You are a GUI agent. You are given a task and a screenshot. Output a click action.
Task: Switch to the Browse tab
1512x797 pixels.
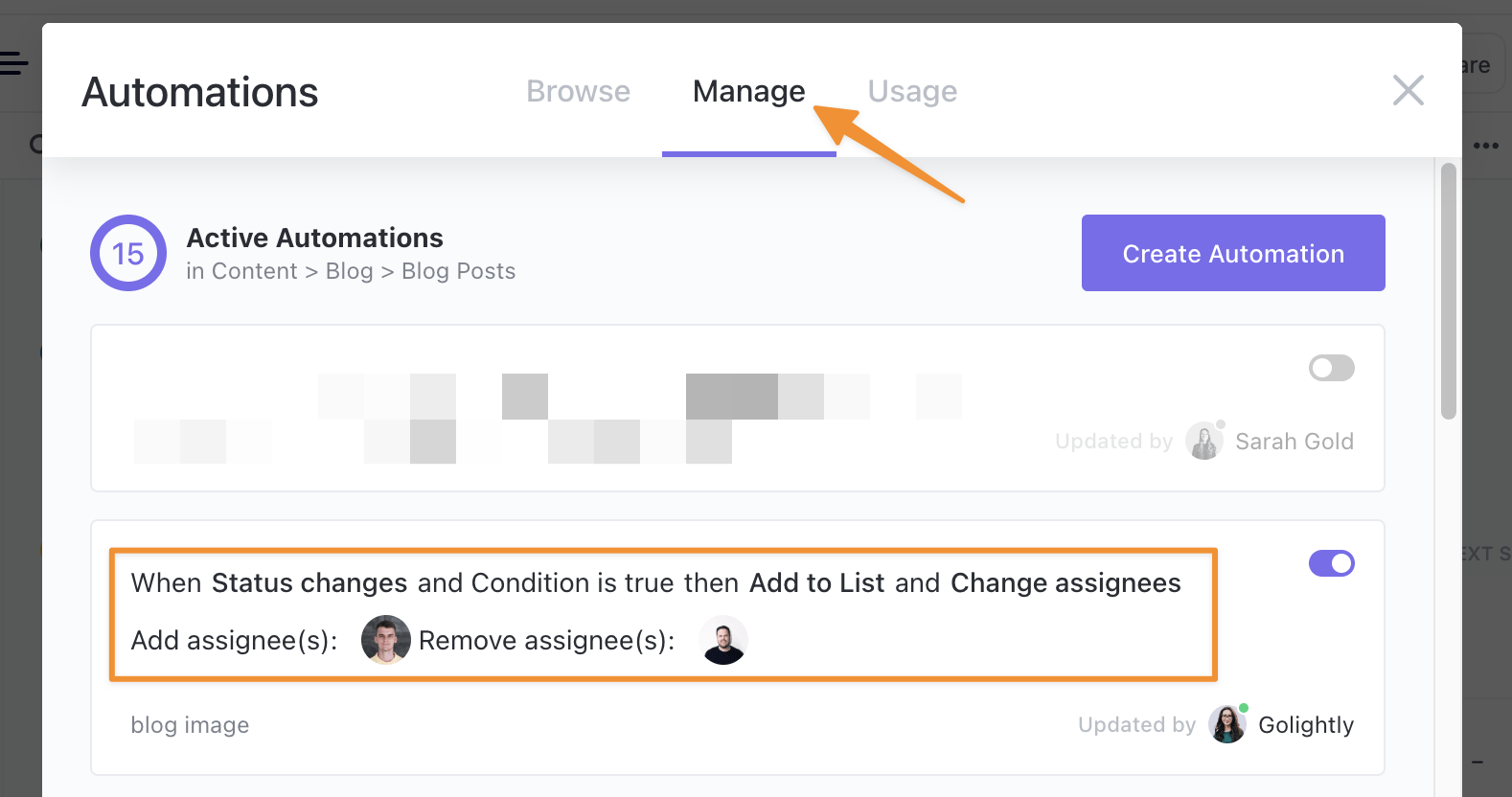(578, 91)
